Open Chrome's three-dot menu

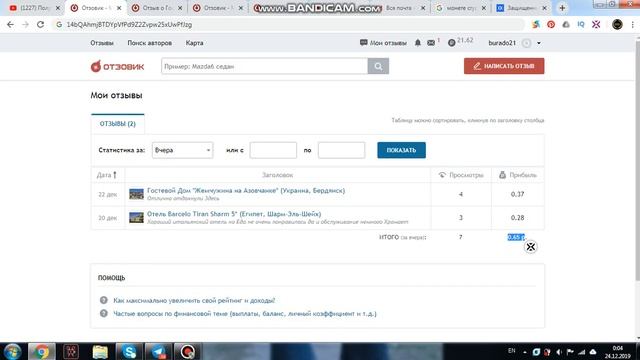tap(633, 24)
